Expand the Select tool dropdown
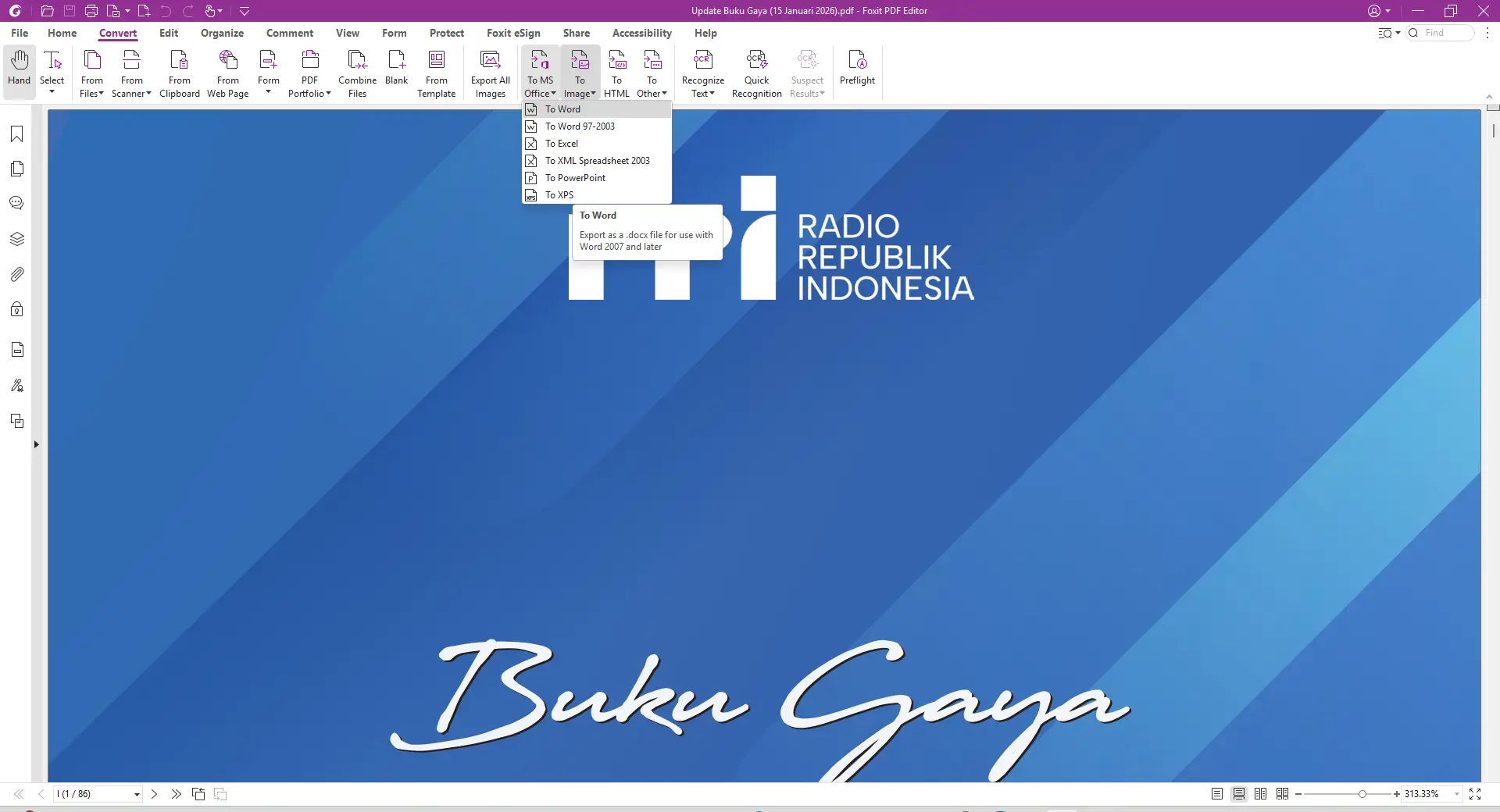 pyautogui.click(x=52, y=92)
